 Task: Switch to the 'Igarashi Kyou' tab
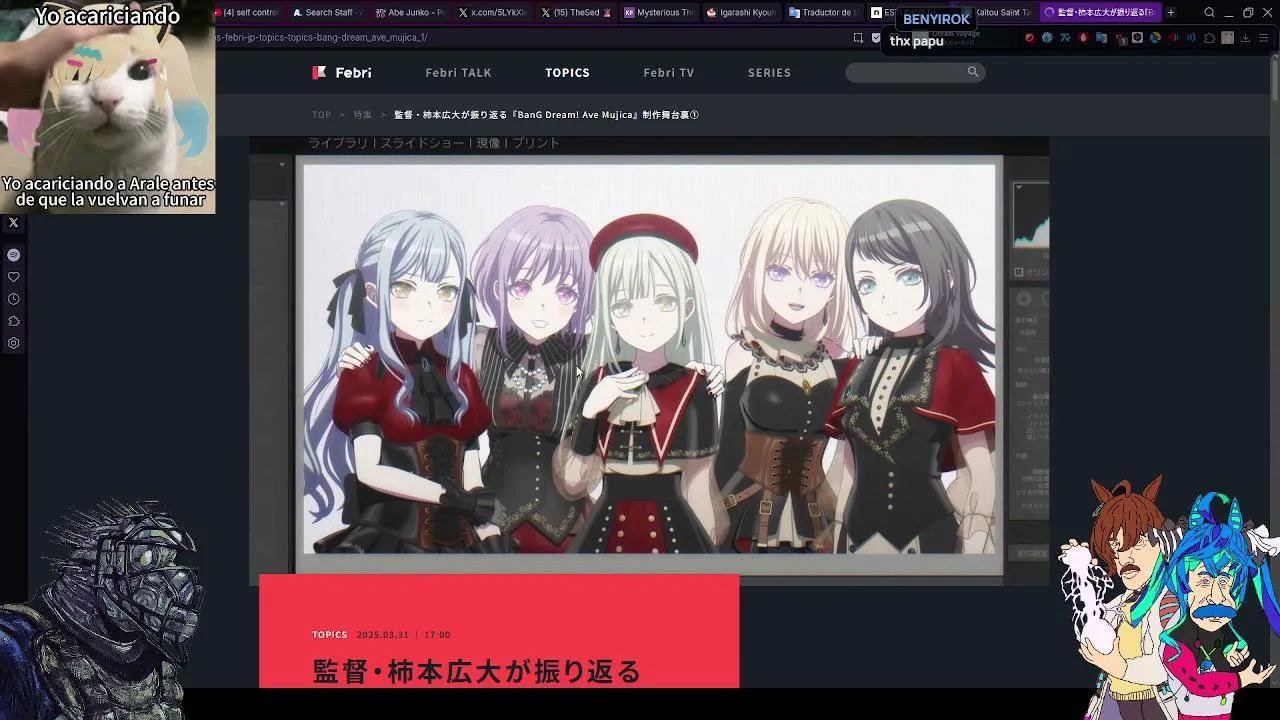[x=741, y=13]
